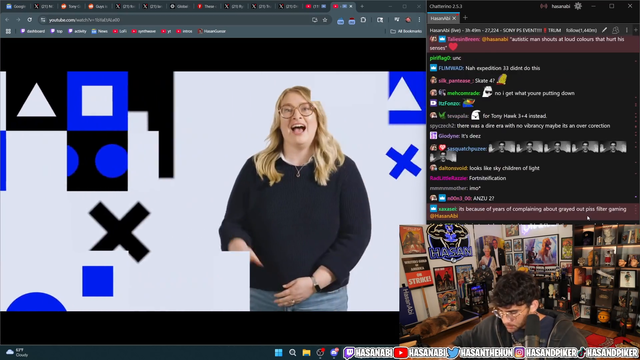Open Chatterino settings gear

(578, 6)
